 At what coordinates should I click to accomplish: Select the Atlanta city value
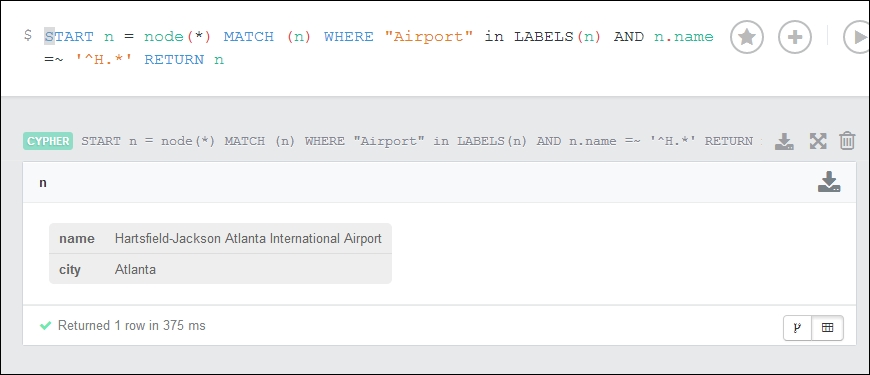[x=135, y=270]
